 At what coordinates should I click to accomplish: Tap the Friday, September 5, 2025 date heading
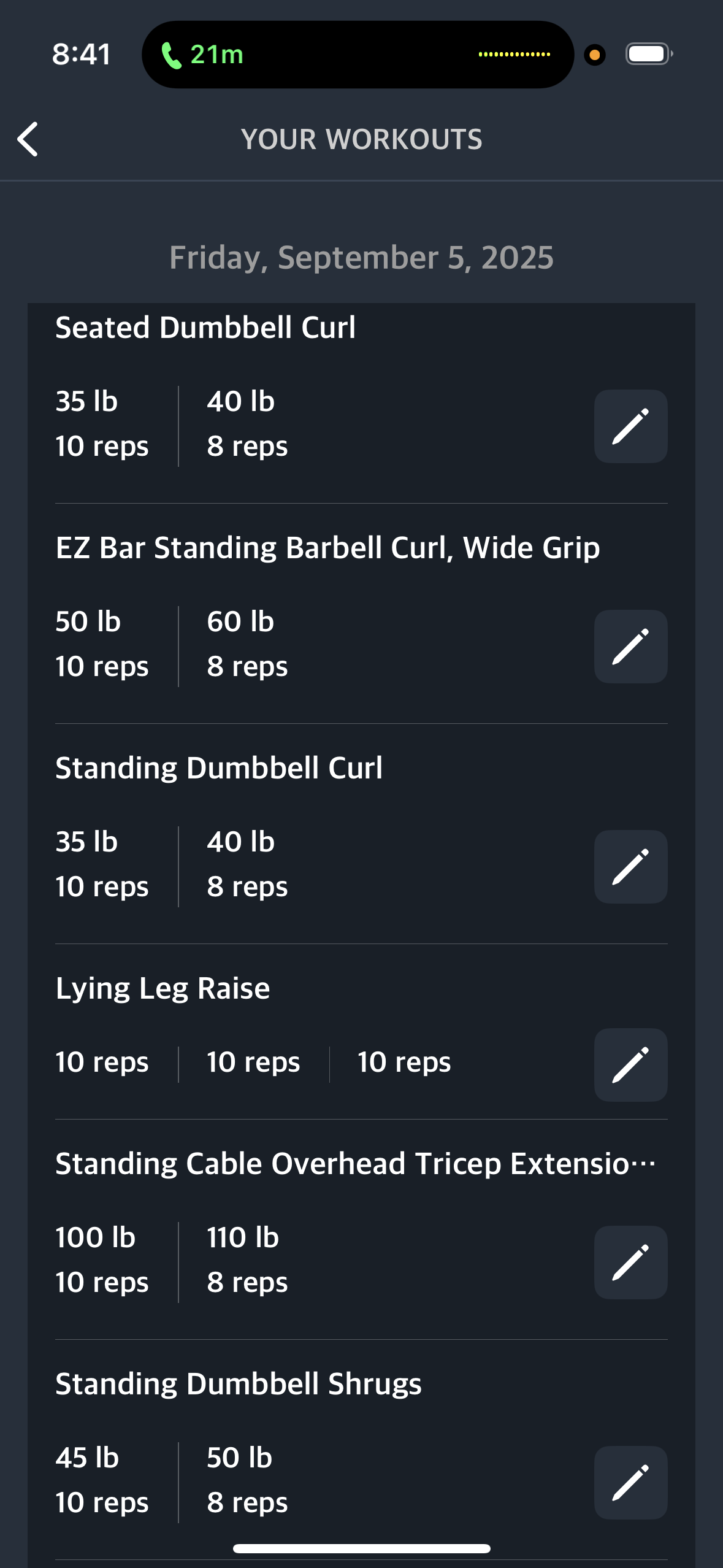[361, 258]
